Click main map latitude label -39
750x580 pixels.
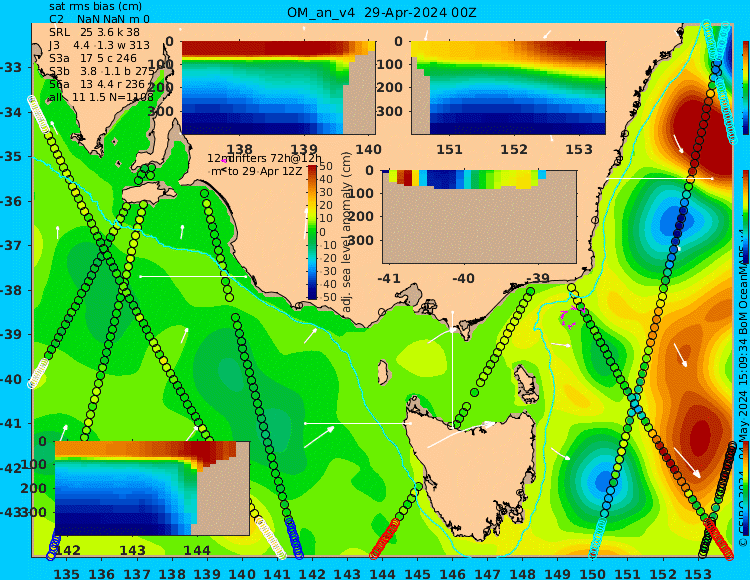(x=11, y=334)
